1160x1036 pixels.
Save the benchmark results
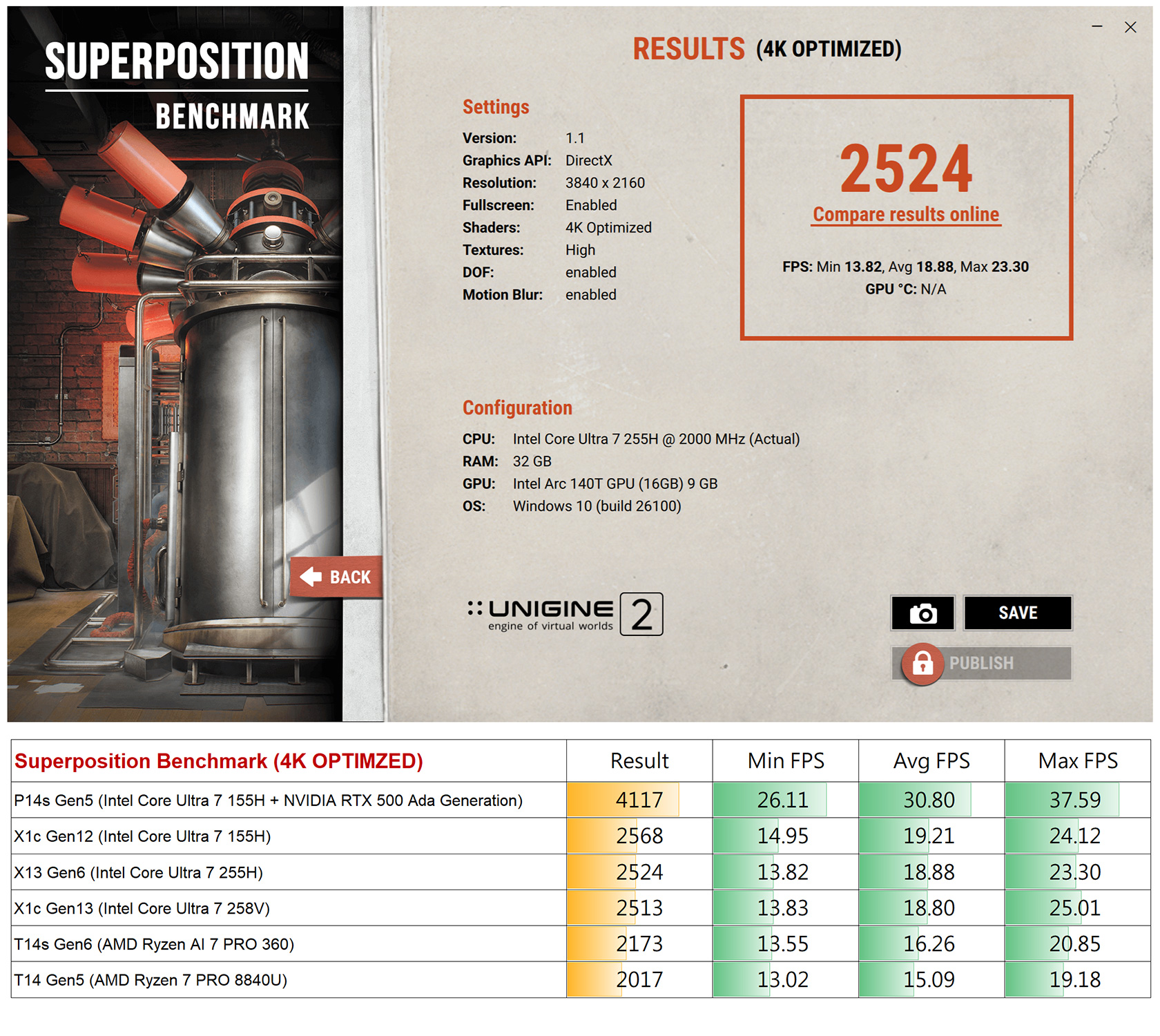pos(1018,613)
